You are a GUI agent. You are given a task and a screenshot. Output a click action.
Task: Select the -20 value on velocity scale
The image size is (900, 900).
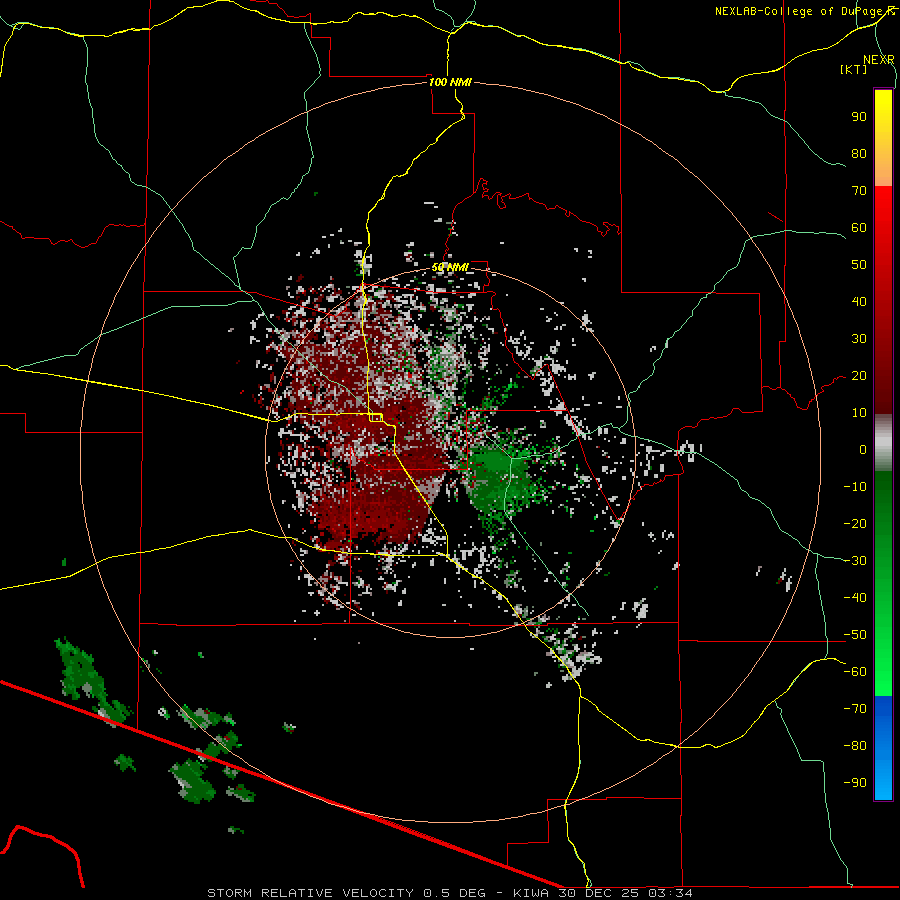855,524
